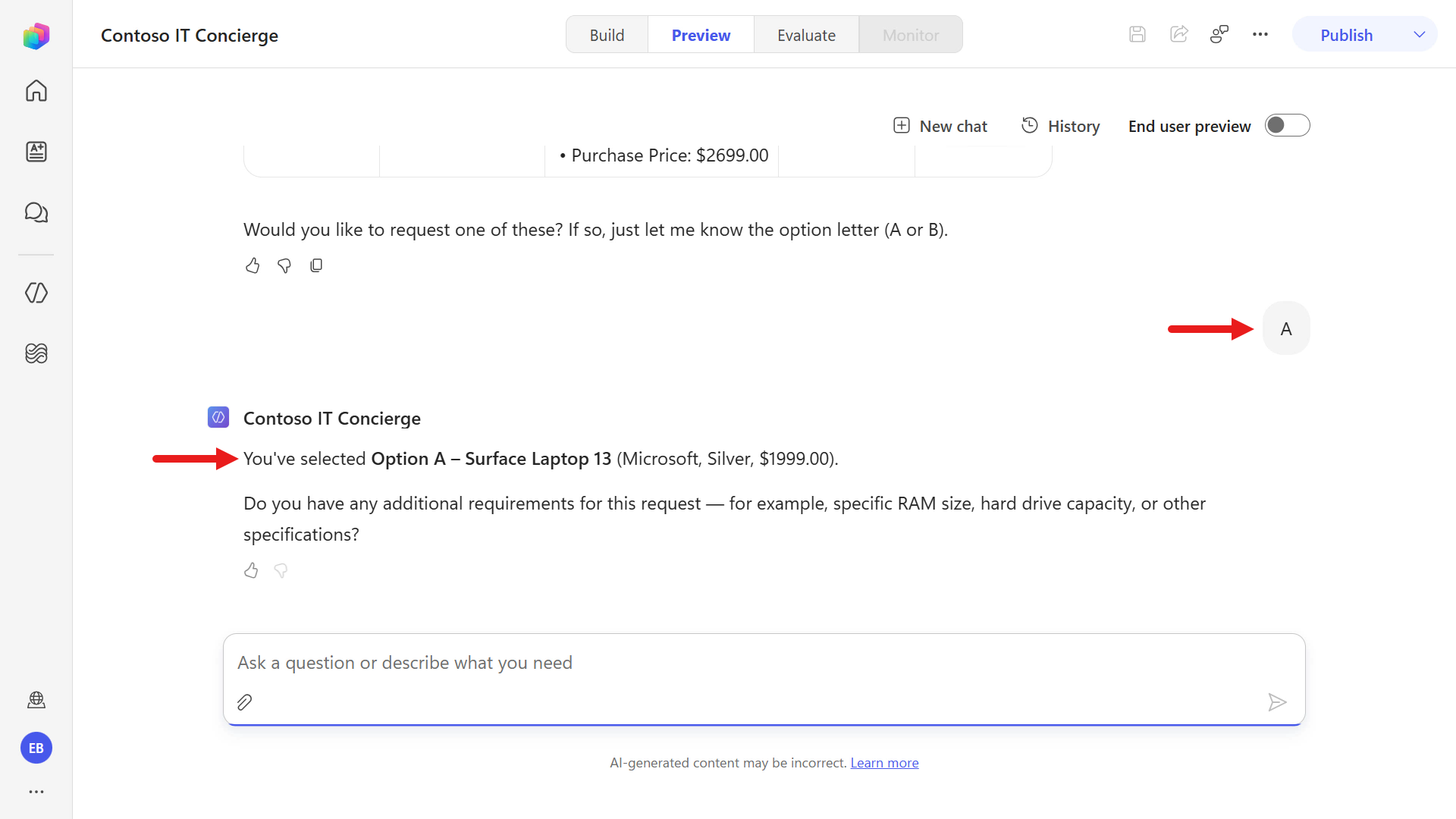Screen dimensions: 1456x819
Task: Click the 'Option A – Surface Laptop 13' text
Action: click(x=491, y=459)
